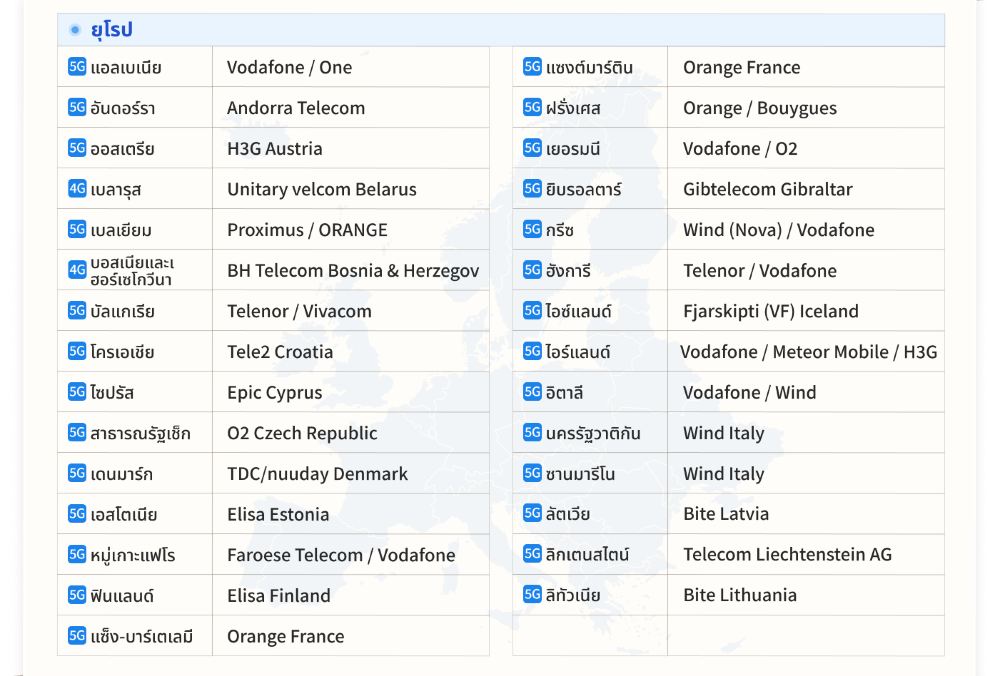Screen dimensions: 1000x676
Task: Click the 5G badge next to แอลเบเนีย
Action: pos(77,67)
